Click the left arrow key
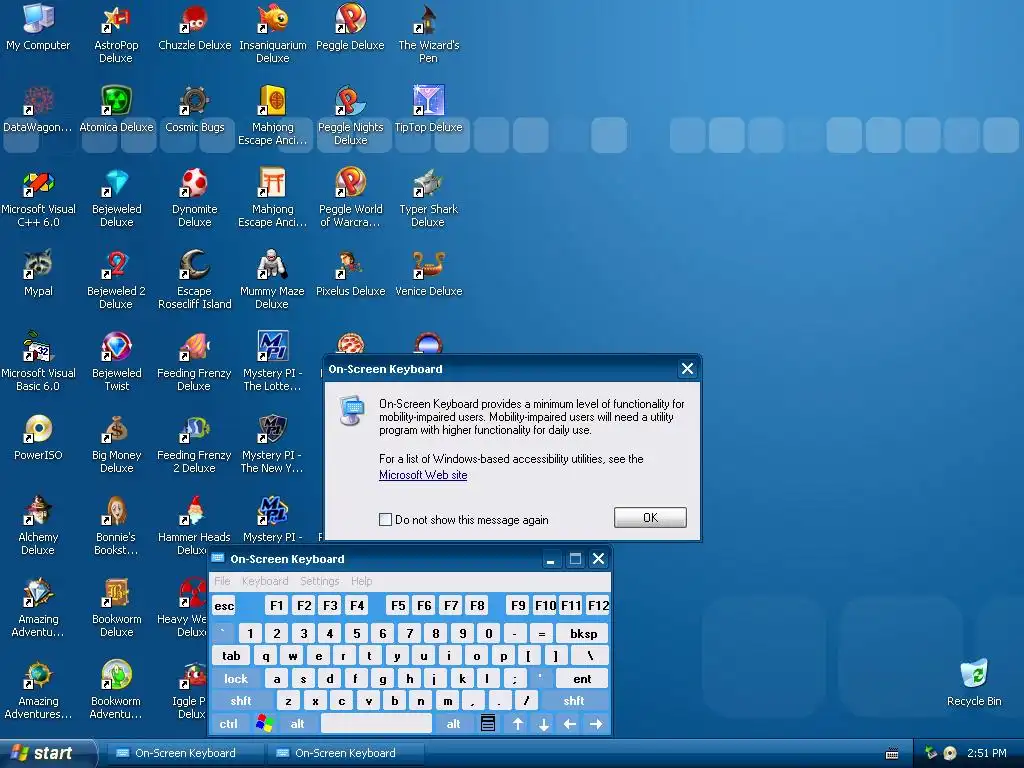The width and height of the screenshot is (1024, 768). click(x=569, y=724)
